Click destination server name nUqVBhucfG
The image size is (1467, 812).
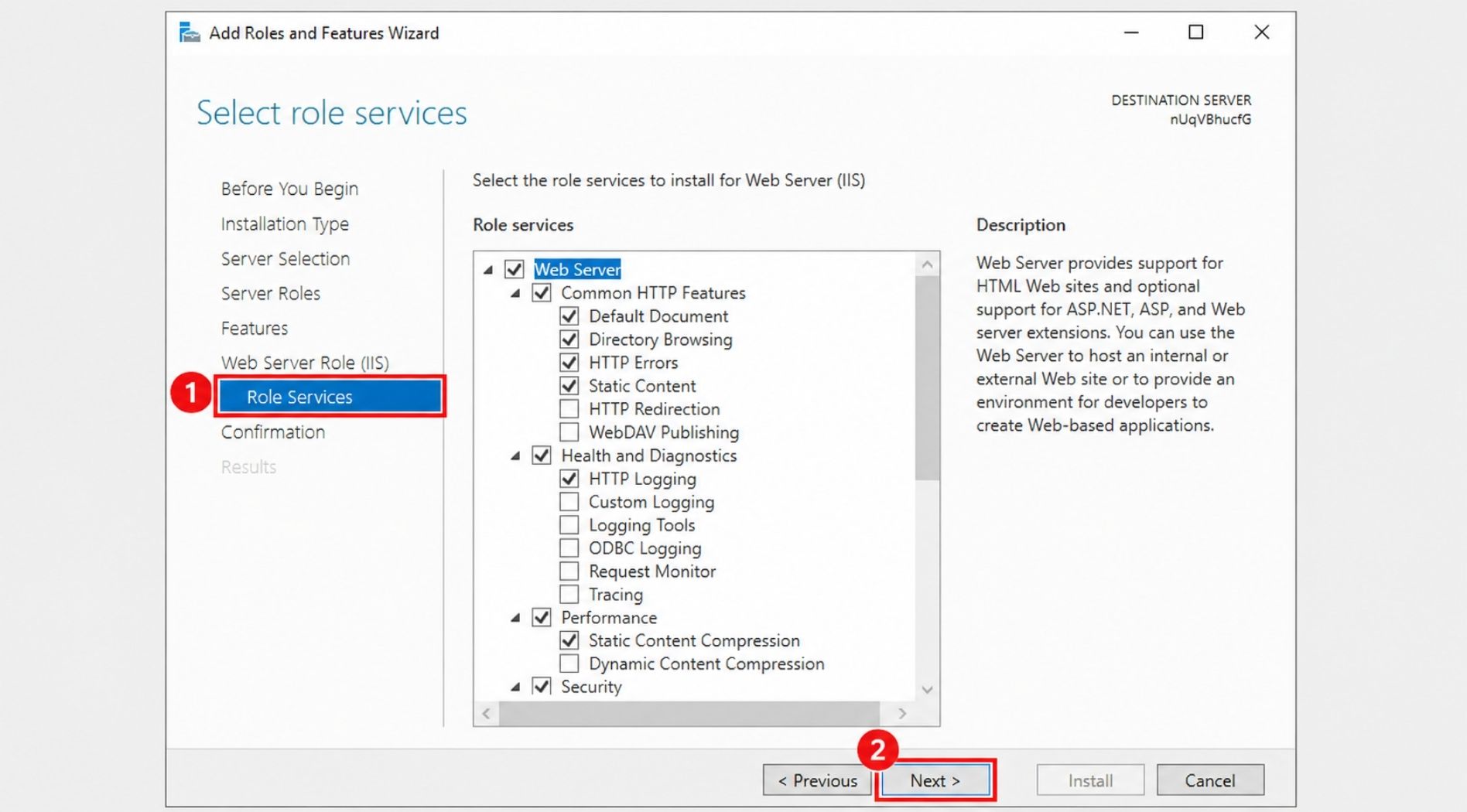(x=1210, y=119)
